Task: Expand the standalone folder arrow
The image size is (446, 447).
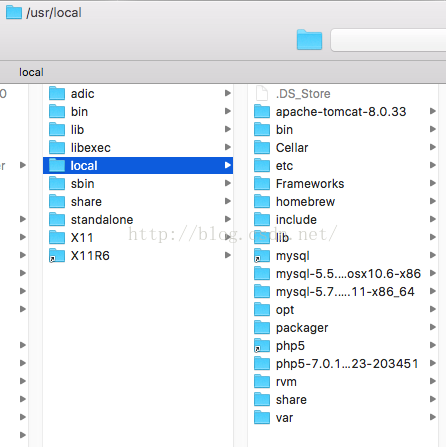Action: 228,219
